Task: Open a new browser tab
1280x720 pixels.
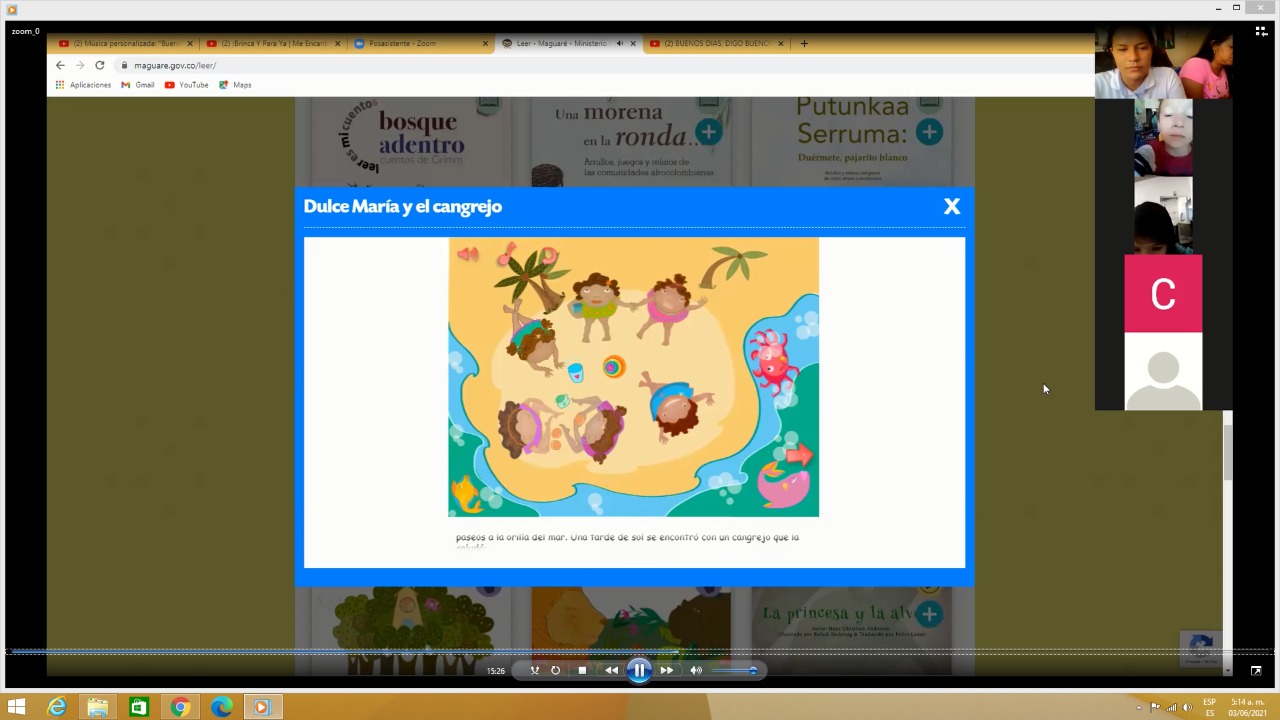Action: pos(804,43)
